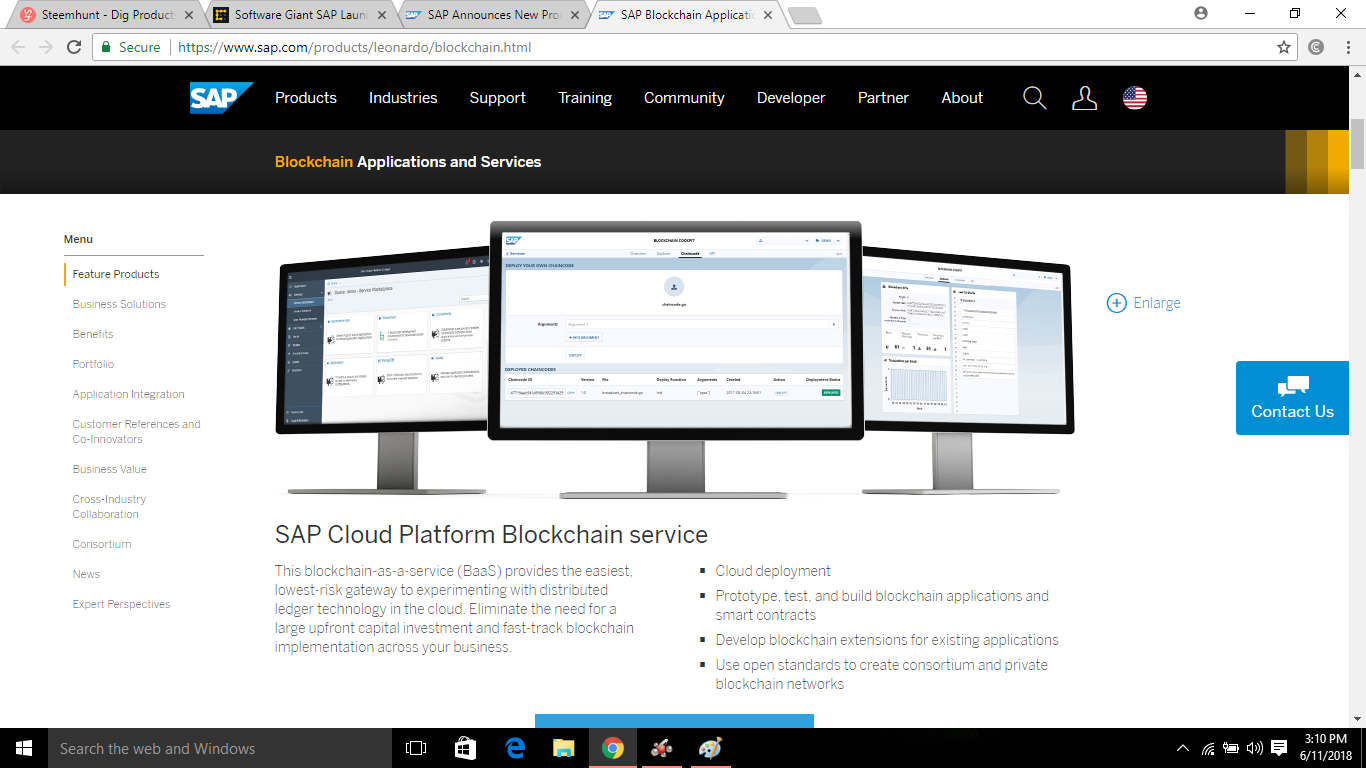Open File Explorer from taskbar
This screenshot has height=768, width=1366.
click(564, 748)
